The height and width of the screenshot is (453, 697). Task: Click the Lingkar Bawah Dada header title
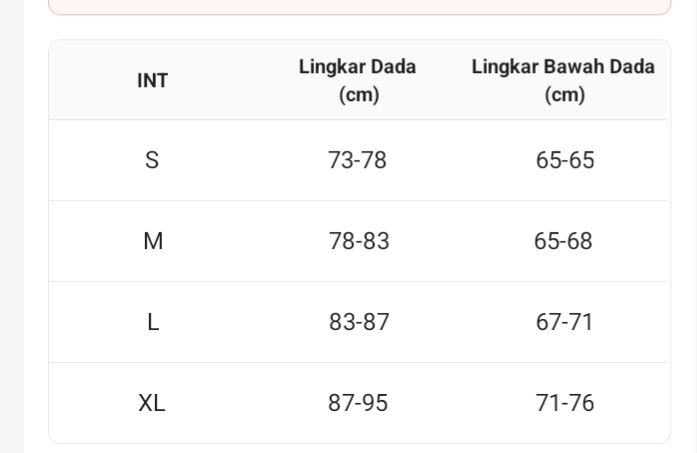tap(563, 67)
